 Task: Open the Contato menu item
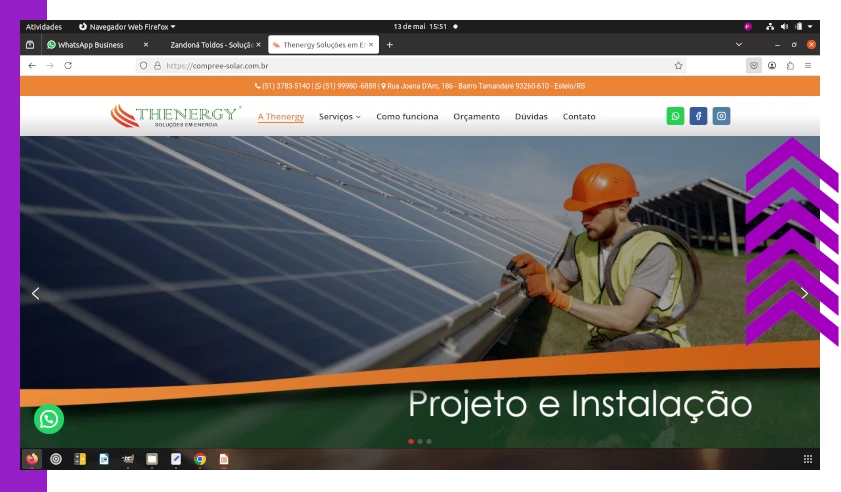[579, 116]
